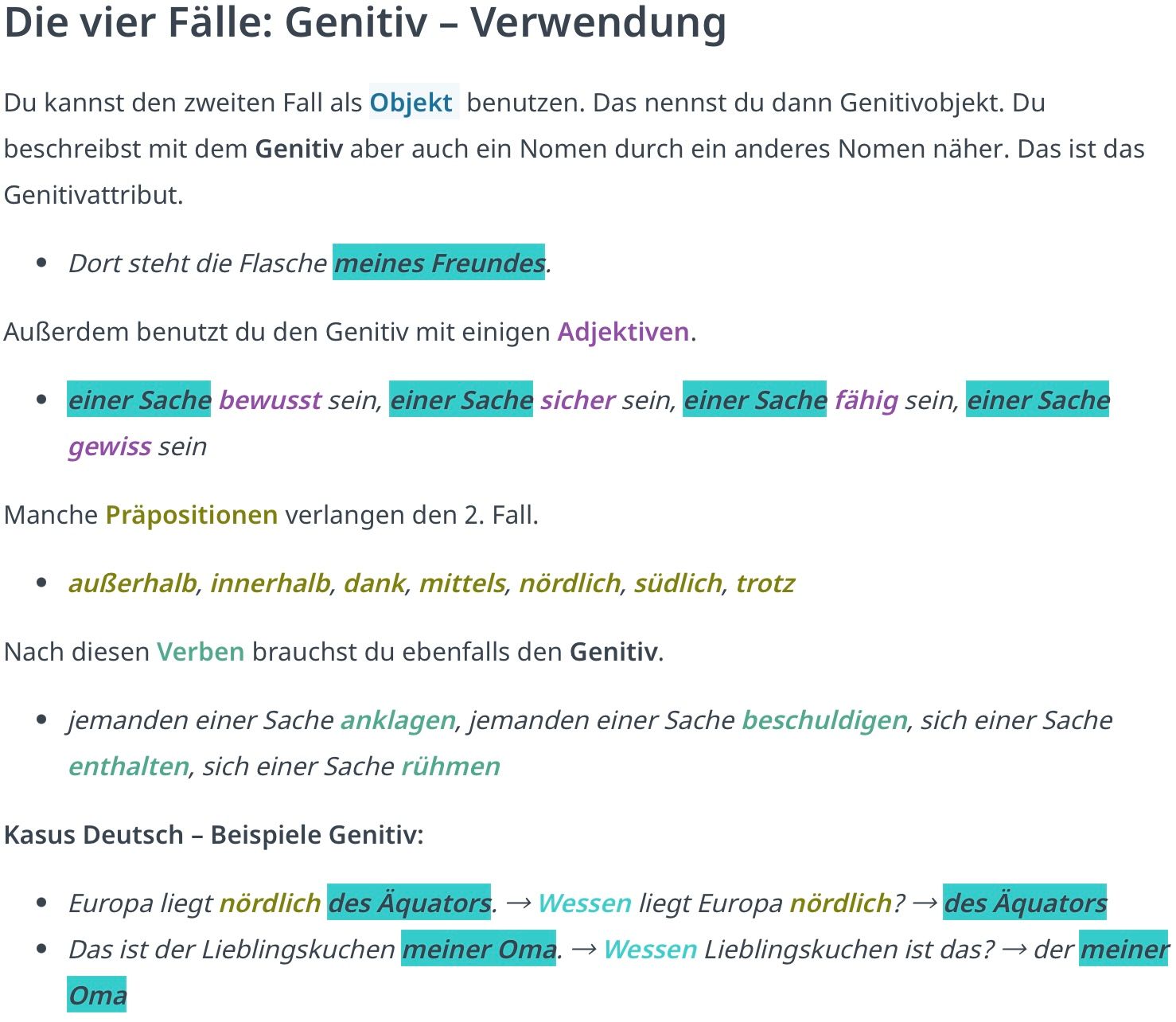This screenshot has width=1176, height=1022.
Task: Click the purple Adjektiven link
Action: (623, 331)
